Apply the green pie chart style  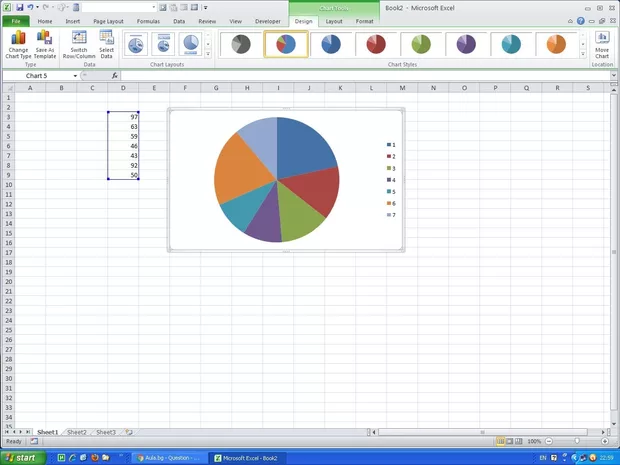tap(422, 44)
